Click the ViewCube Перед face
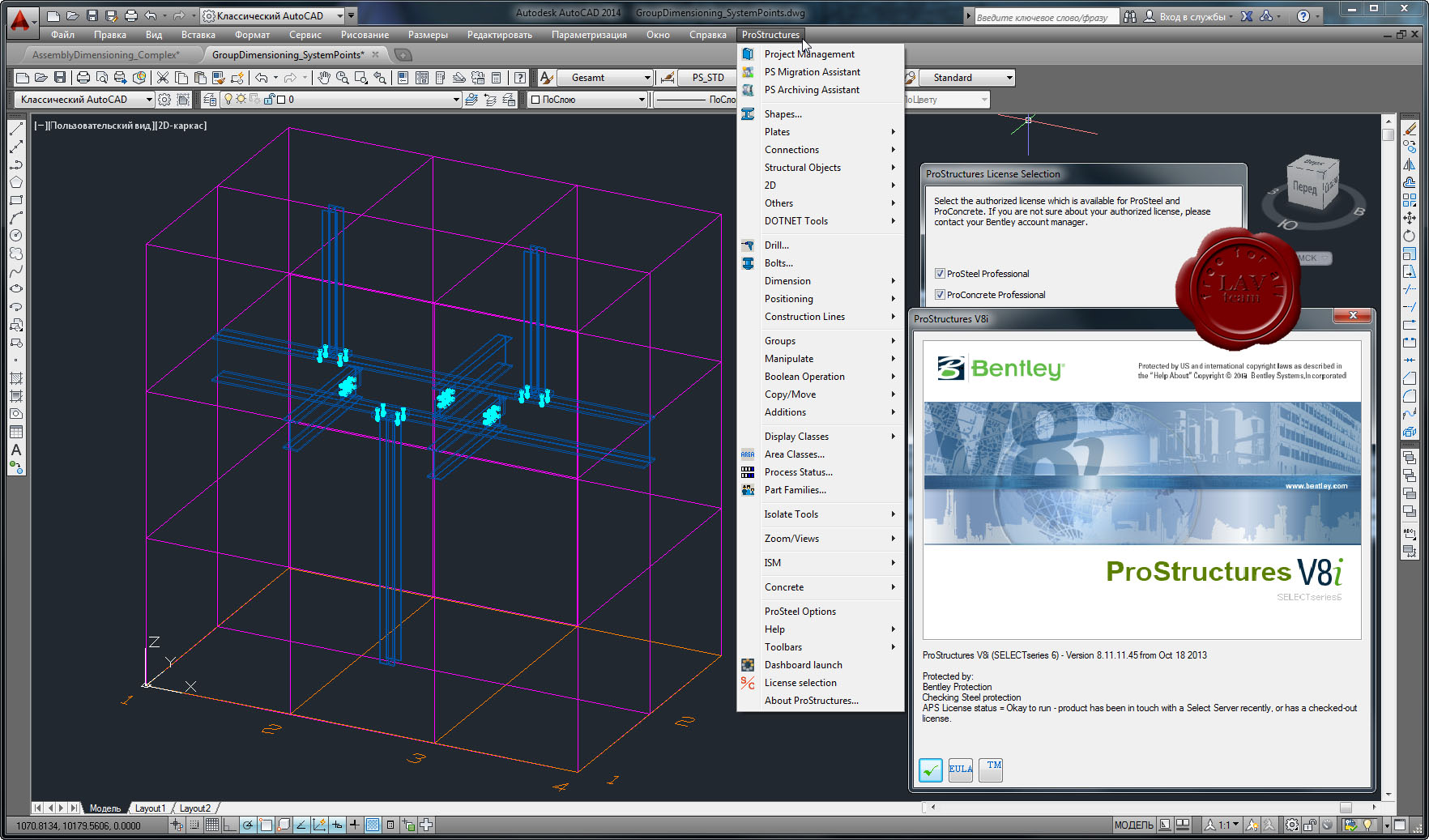 [x=1304, y=188]
